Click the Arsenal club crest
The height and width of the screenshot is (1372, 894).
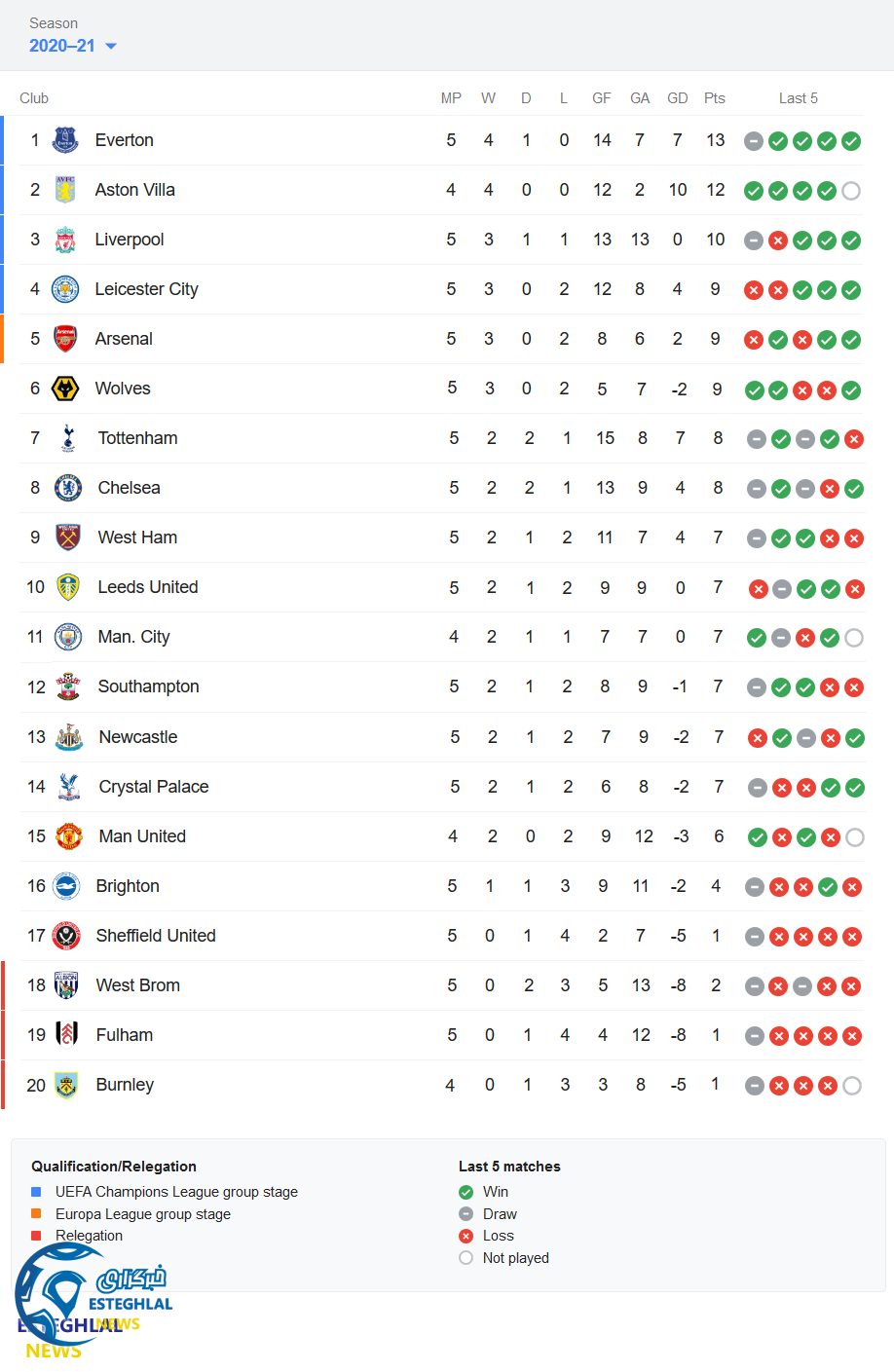click(x=65, y=339)
